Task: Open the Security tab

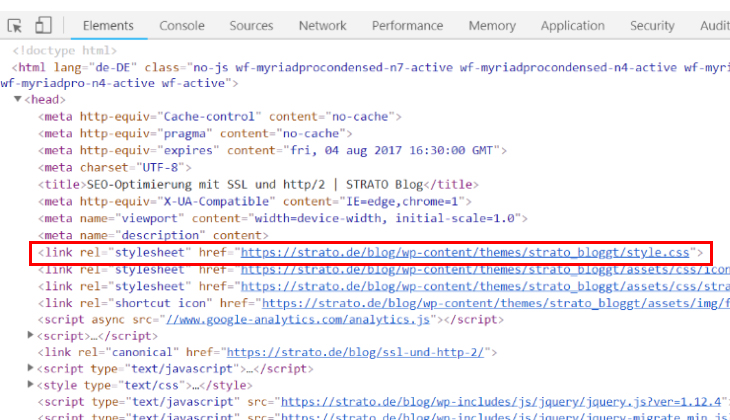Action: pos(652,26)
